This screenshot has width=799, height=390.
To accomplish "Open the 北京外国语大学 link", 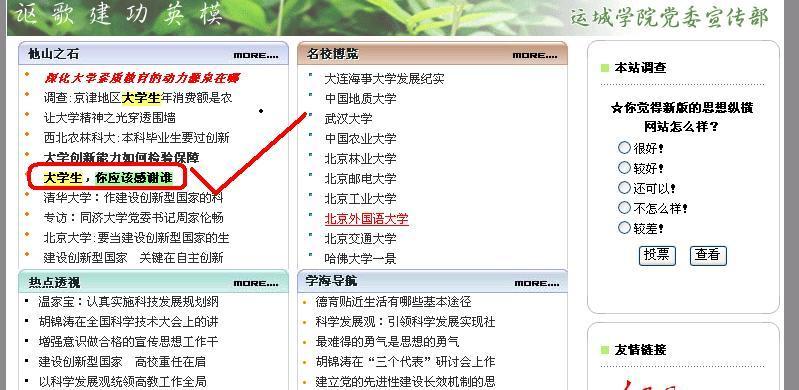I will 366,219.
